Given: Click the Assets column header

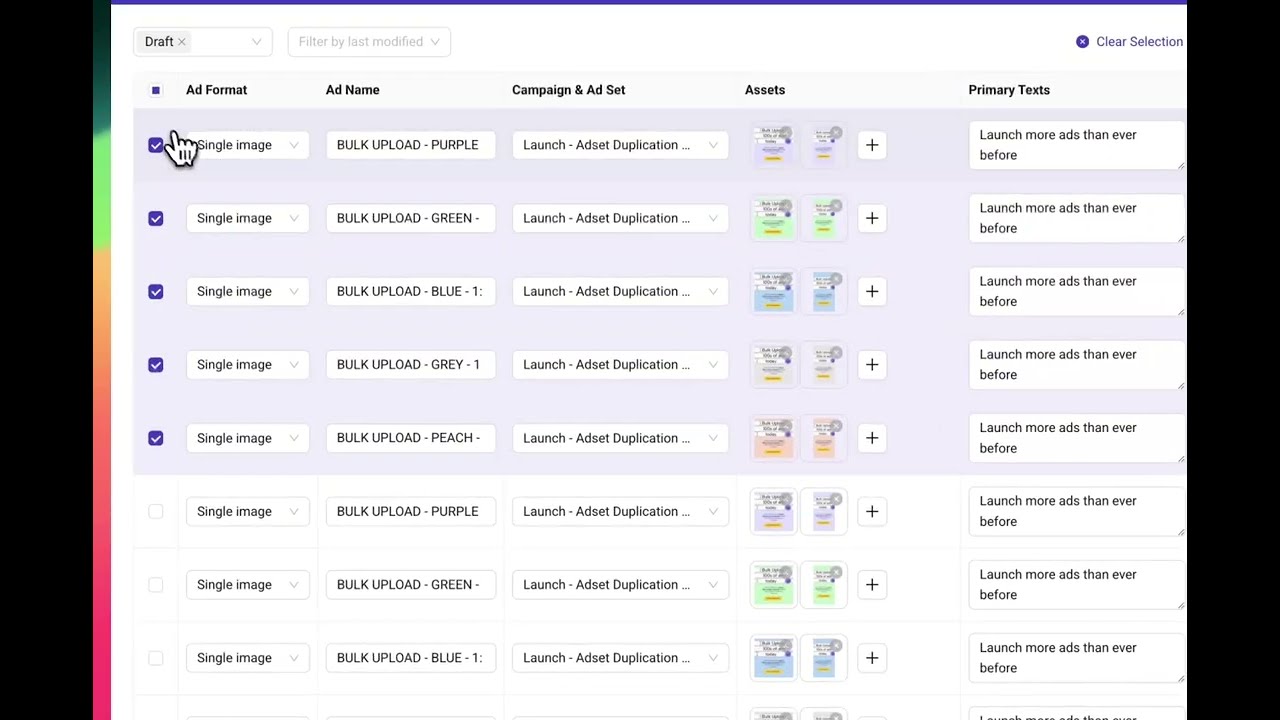Looking at the screenshot, I should [765, 90].
